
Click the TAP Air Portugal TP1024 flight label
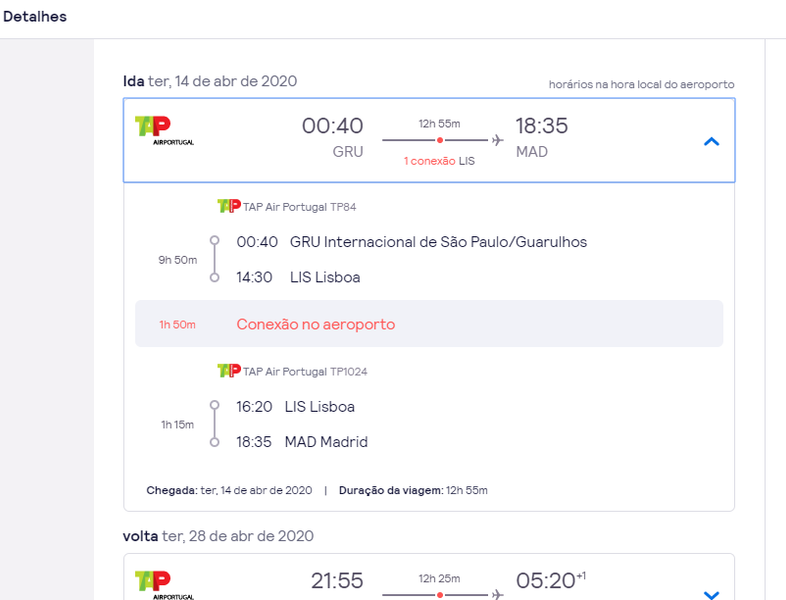click(x=305, y=371)
